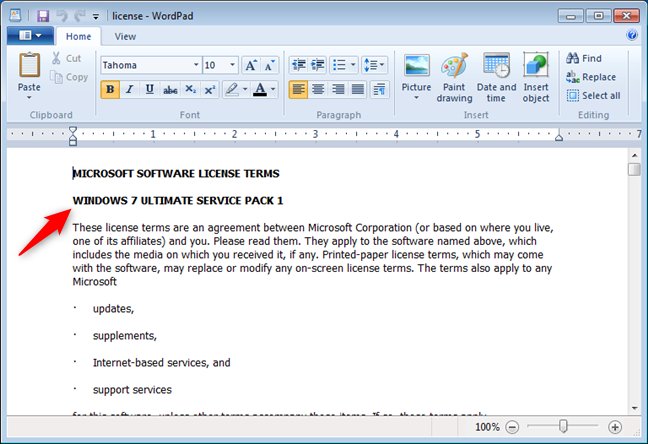The image size is (648, 444).
Task: Open the Tahoma font family dropdown
Action: point(196,65)
